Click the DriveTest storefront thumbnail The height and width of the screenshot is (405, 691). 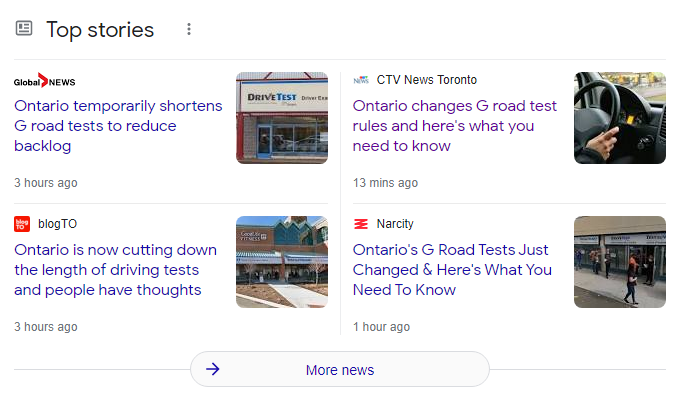[x=282, y=118]
